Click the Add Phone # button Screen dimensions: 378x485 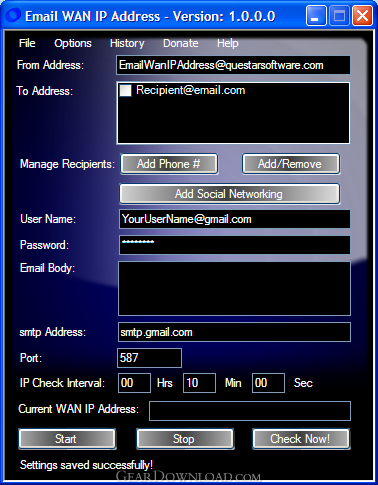click(169, 164)
